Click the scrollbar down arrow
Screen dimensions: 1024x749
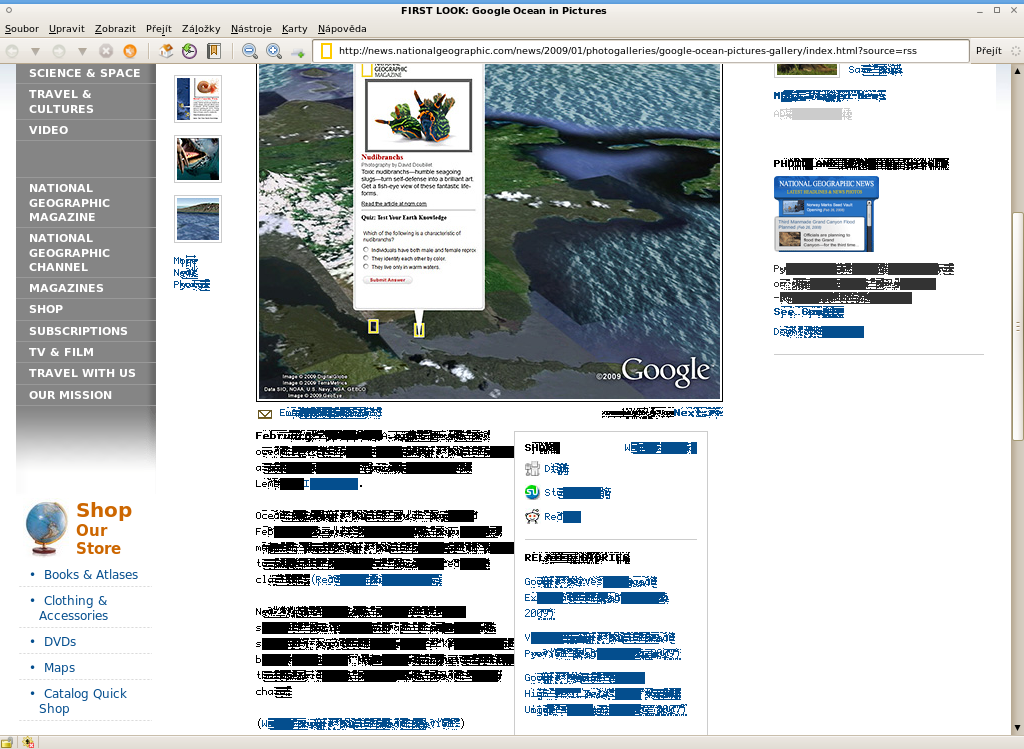pos(1017,728)
